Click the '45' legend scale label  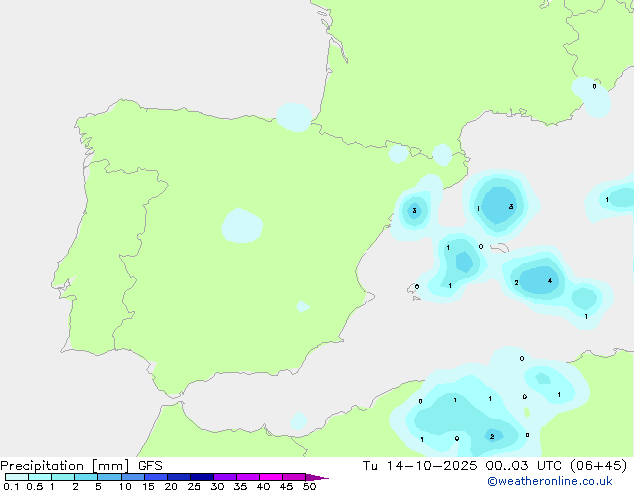(286, 486)
